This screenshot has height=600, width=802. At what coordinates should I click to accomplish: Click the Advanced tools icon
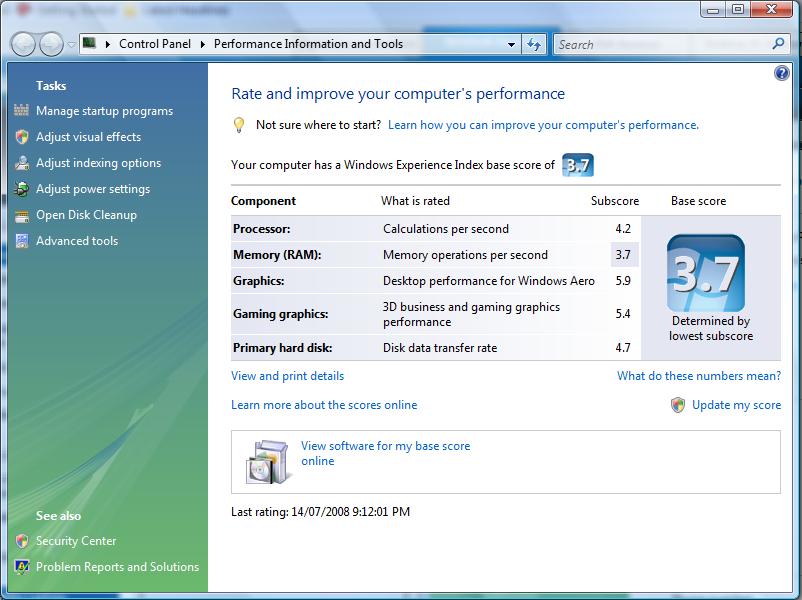pos(21,241)
